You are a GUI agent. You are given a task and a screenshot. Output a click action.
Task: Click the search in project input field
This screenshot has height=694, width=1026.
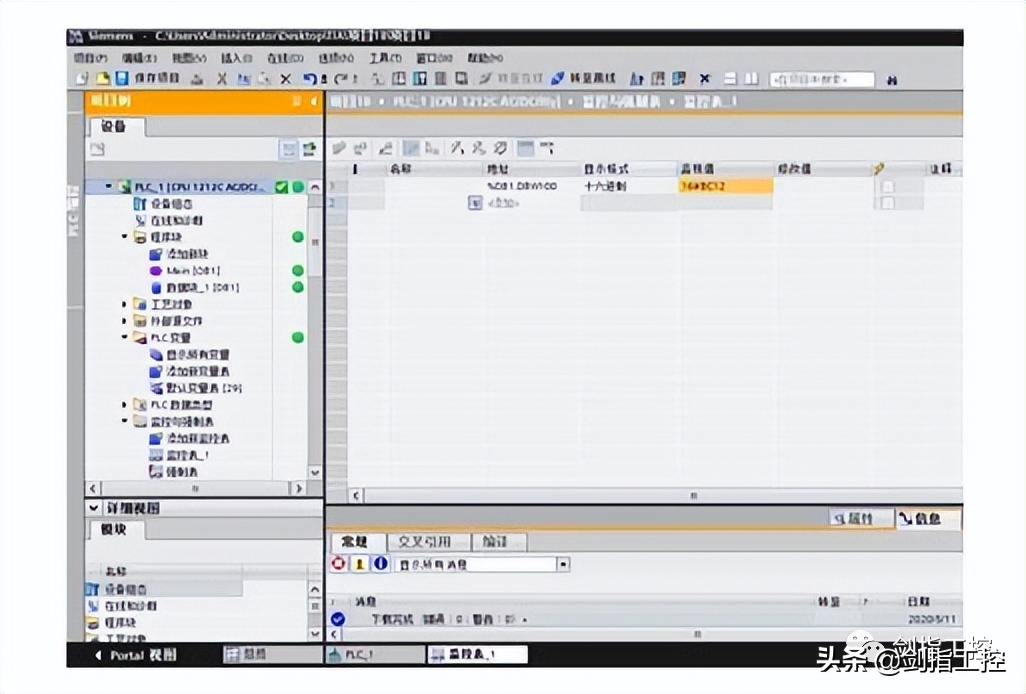822,80
